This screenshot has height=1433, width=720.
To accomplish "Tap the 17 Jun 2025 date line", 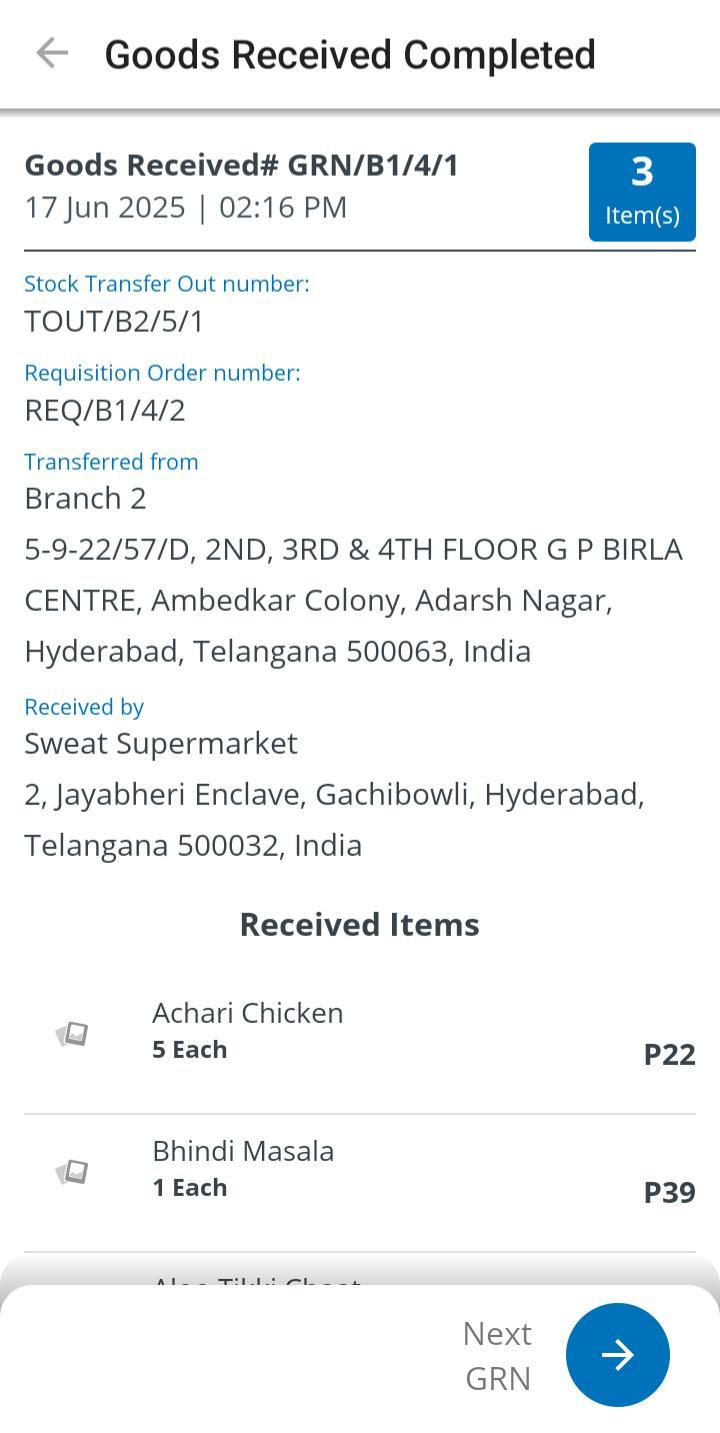I will 186,207.
